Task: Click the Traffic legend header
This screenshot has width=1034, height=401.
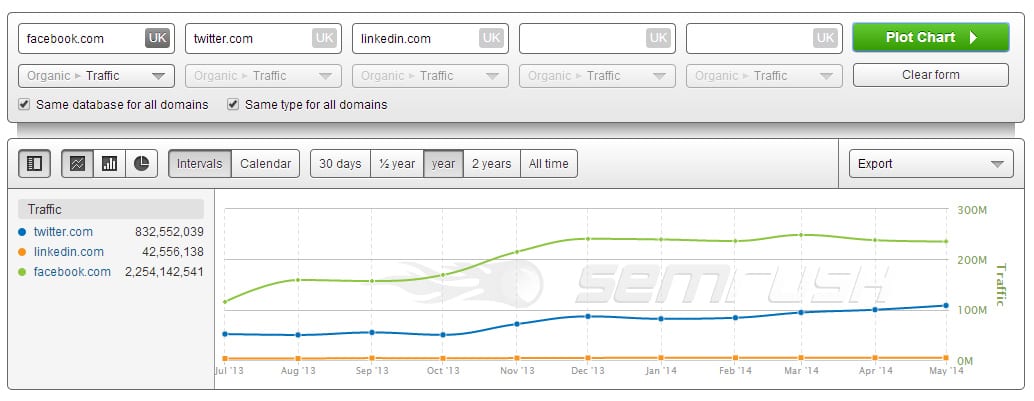Action: click(111, 209)
